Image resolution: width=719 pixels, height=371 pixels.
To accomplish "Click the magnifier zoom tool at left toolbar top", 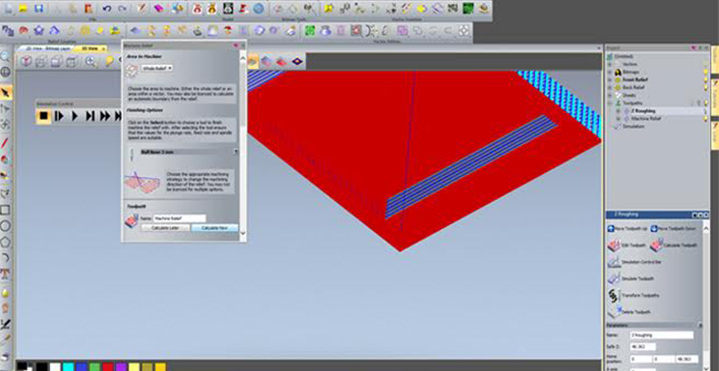I will [5, 57].
